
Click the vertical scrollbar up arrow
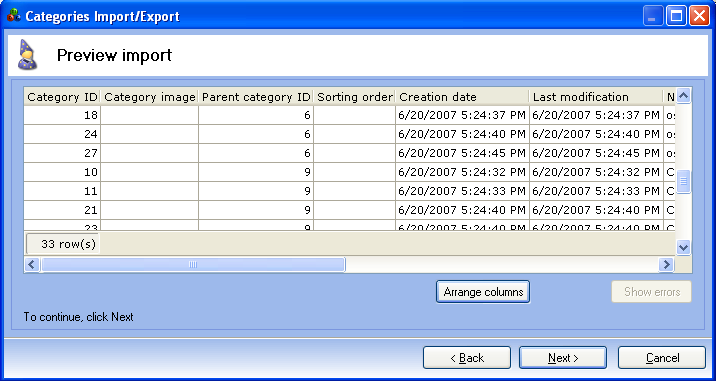coord(683,96)
